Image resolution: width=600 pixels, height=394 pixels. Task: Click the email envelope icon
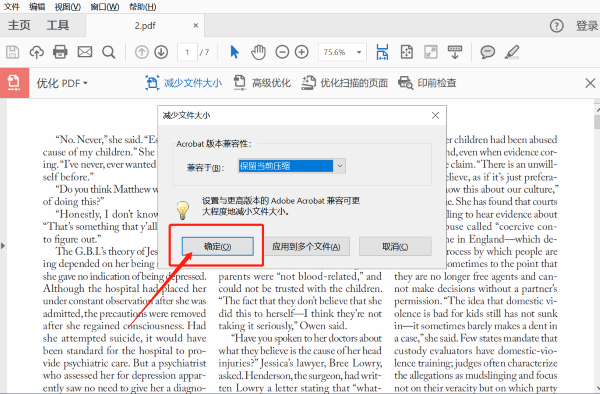click(85, 52)
